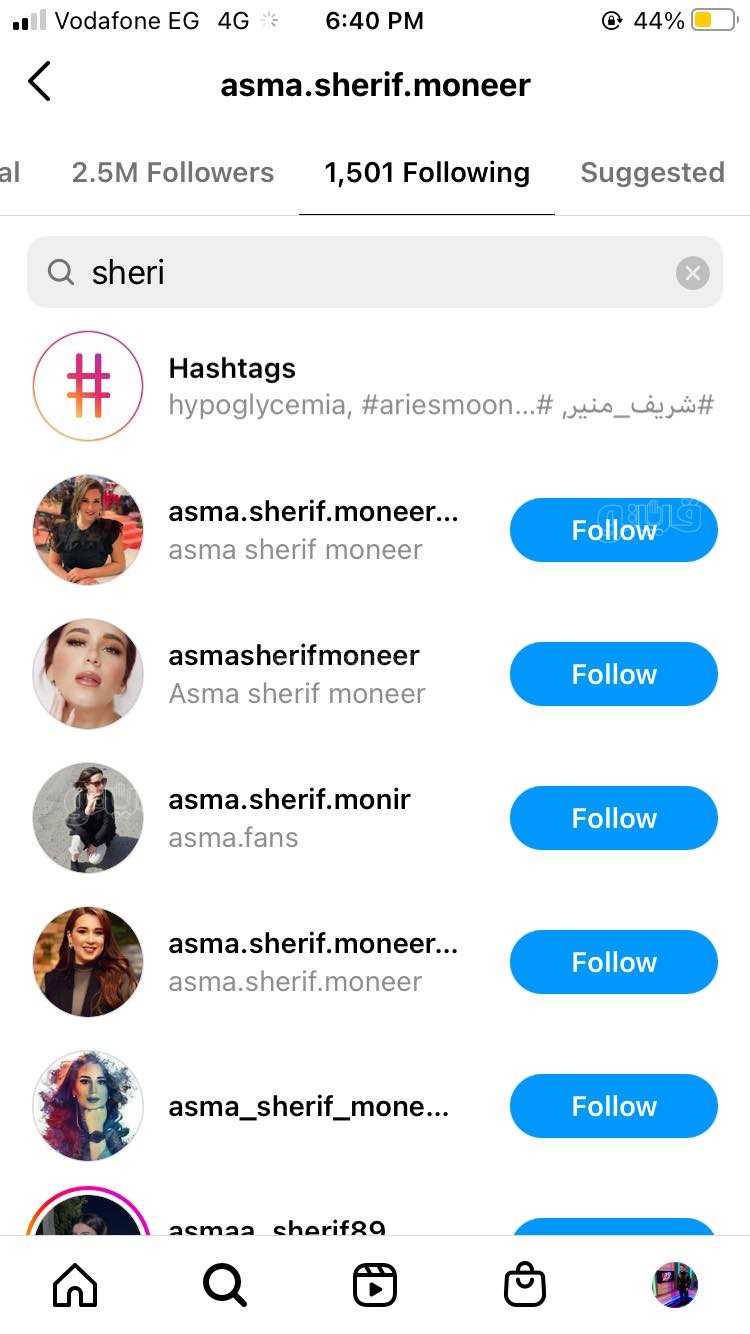Open asma.sherif.monir profile picture

coord(88,818)
